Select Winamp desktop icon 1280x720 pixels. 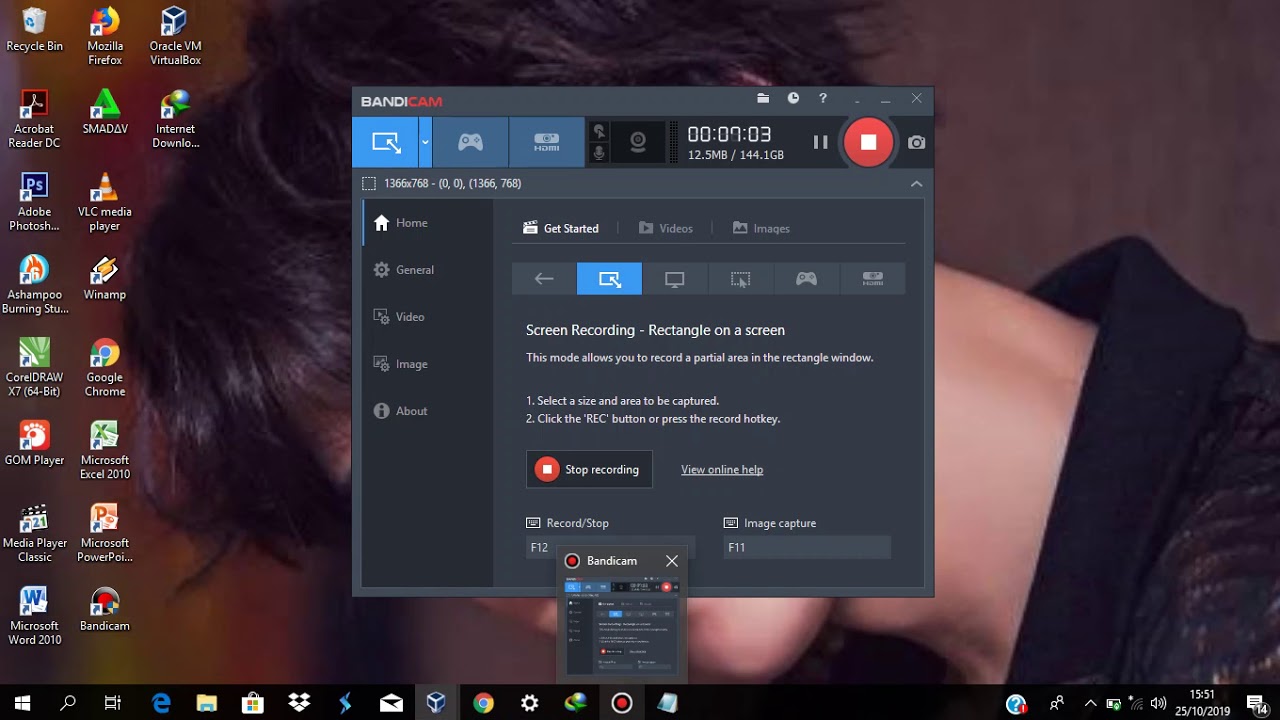(105, 279)
